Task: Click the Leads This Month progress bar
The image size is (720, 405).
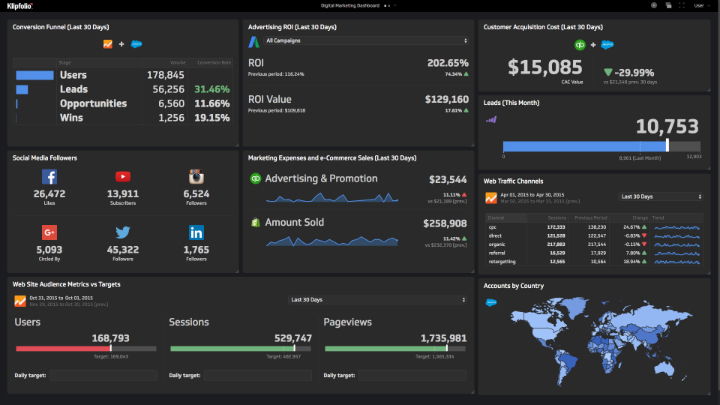Action: pos(602,146)
